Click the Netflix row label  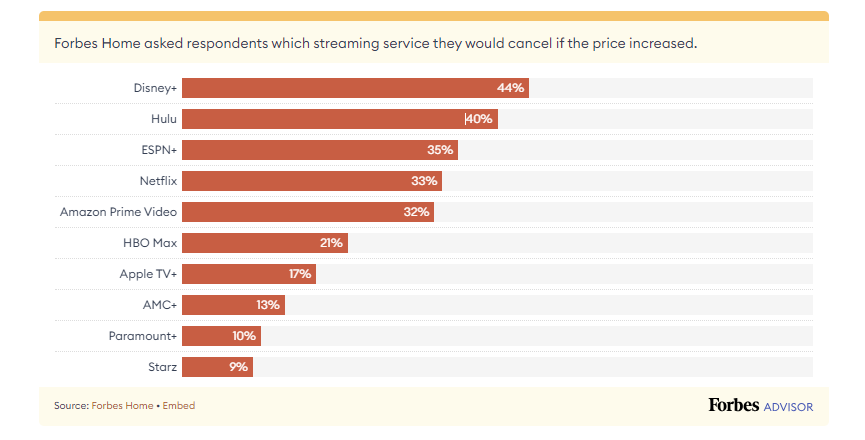[x=158, y=181]
